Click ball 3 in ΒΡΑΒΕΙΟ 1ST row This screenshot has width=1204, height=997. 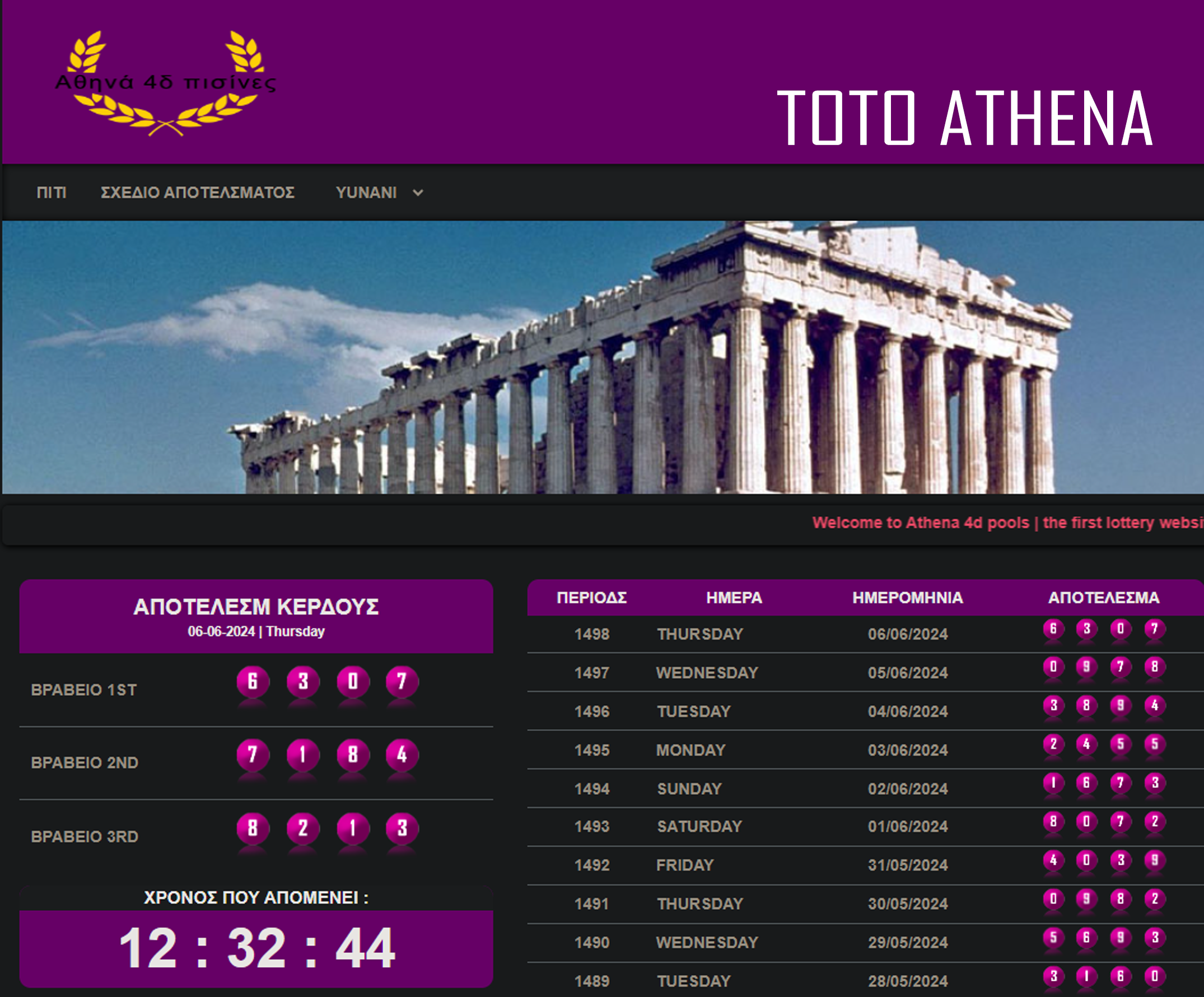tap(303, 682)
